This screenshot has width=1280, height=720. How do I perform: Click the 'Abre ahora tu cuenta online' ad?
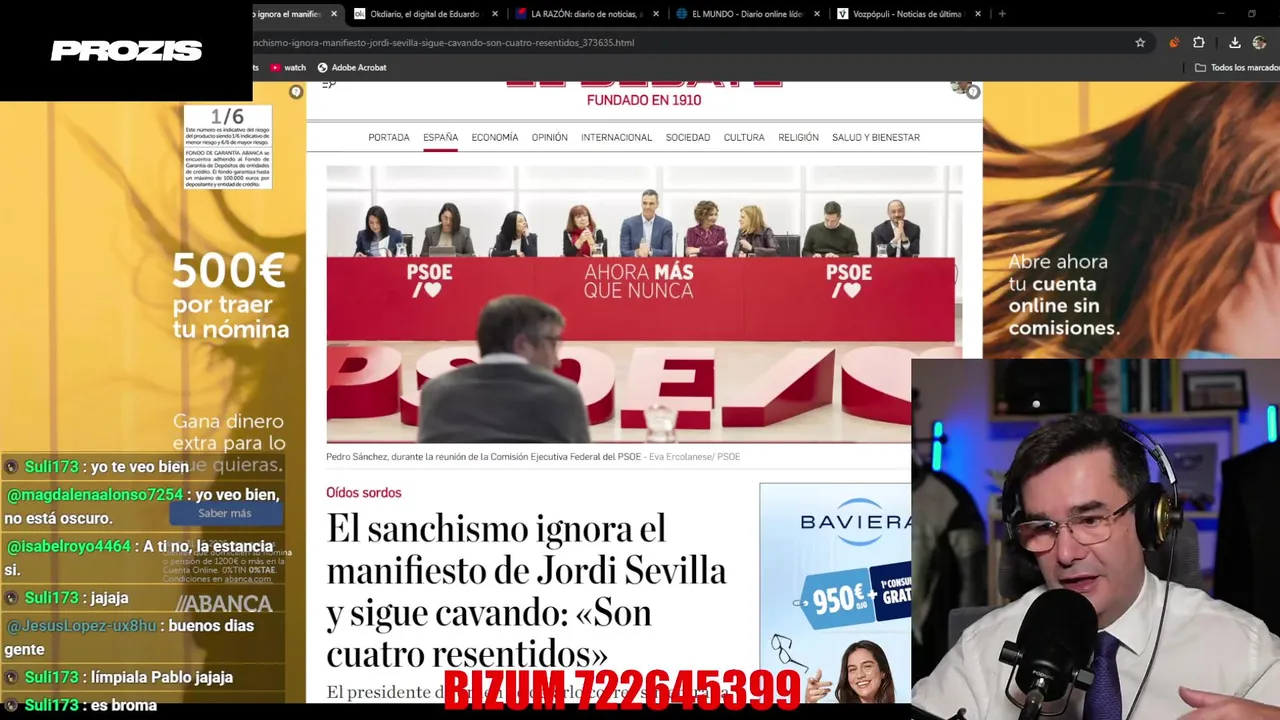tap(1063, 294)
